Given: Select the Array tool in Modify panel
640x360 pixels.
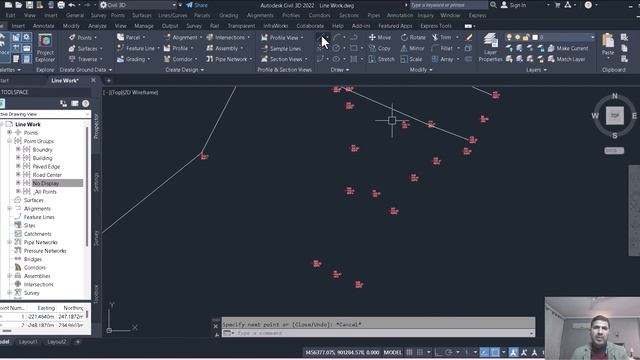Looking at the screenshot, I should tap(442, 59).
